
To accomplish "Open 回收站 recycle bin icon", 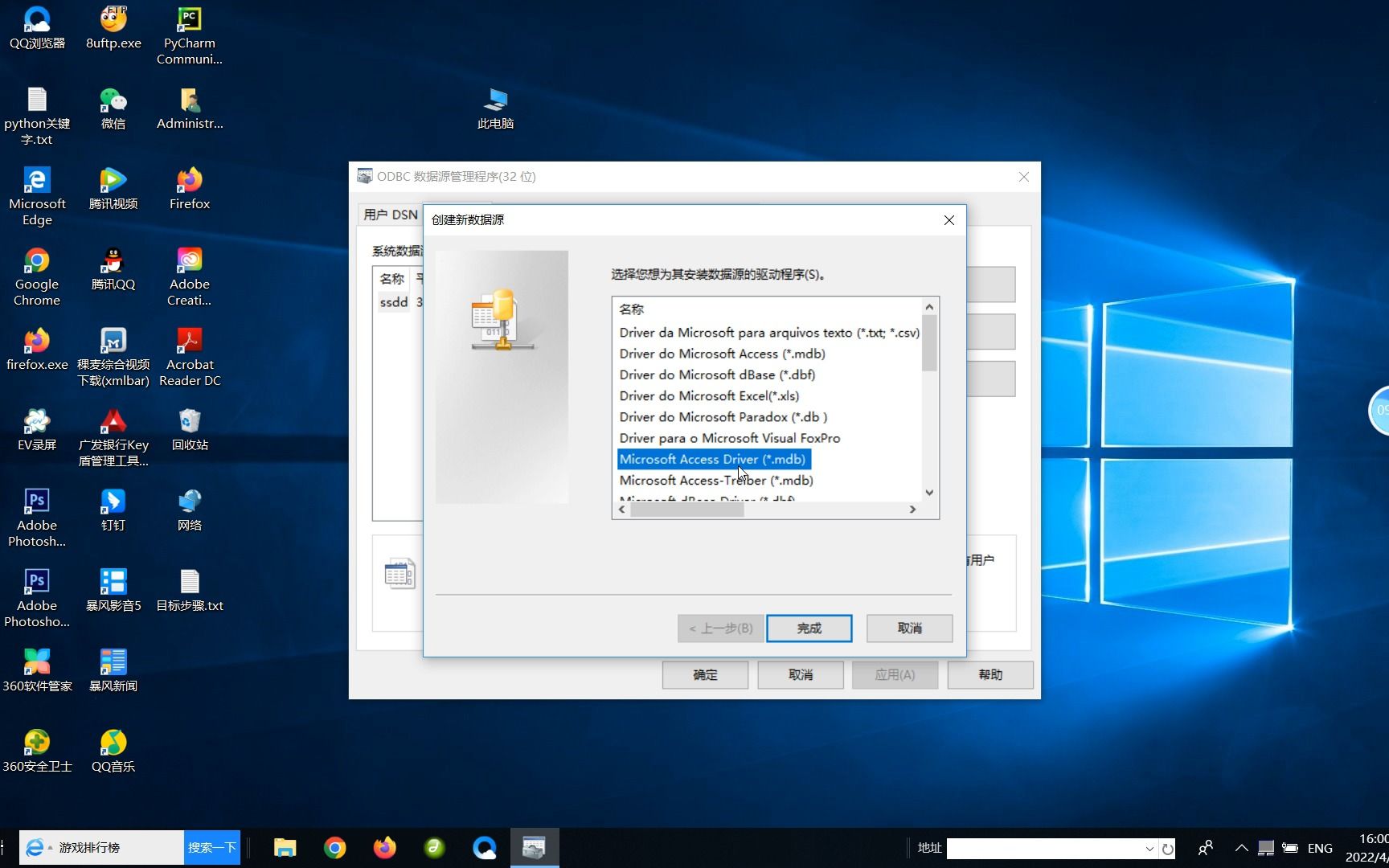I will pyautogui.click(x=190, y=429).
